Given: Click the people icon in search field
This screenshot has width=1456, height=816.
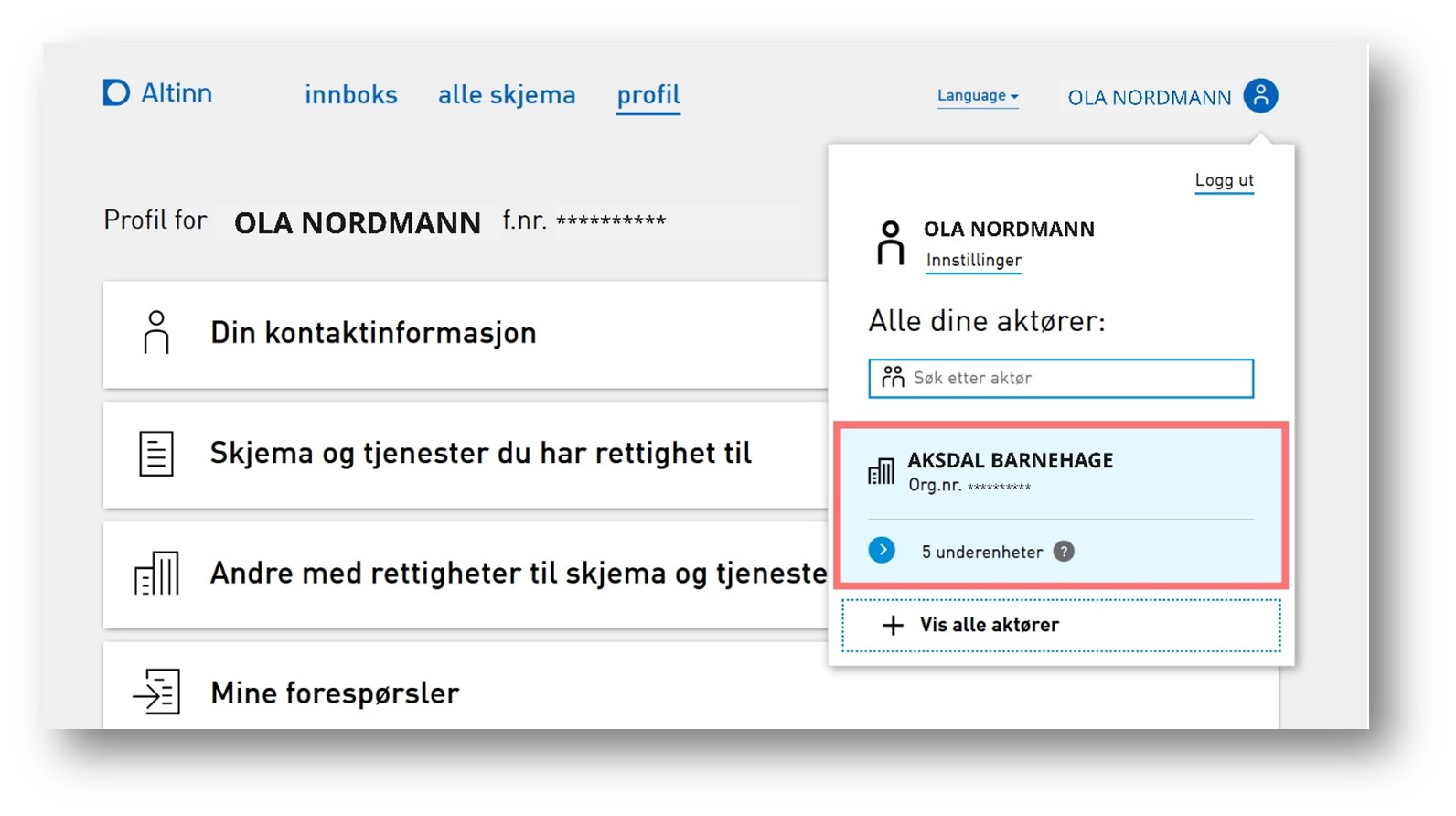Looking at the screenshot, I should coord(893,377).
